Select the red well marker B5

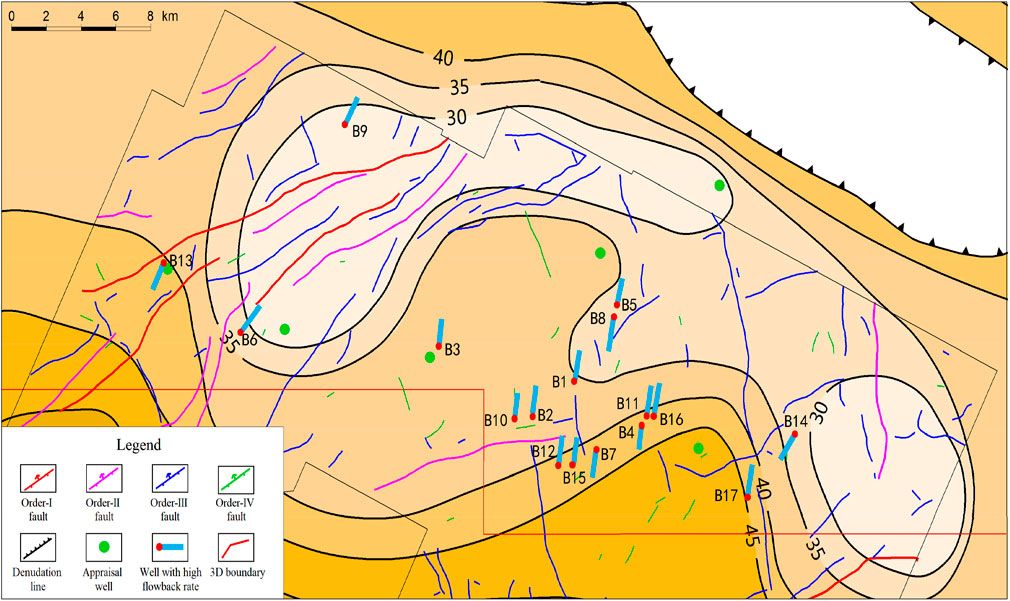point(616,305)
